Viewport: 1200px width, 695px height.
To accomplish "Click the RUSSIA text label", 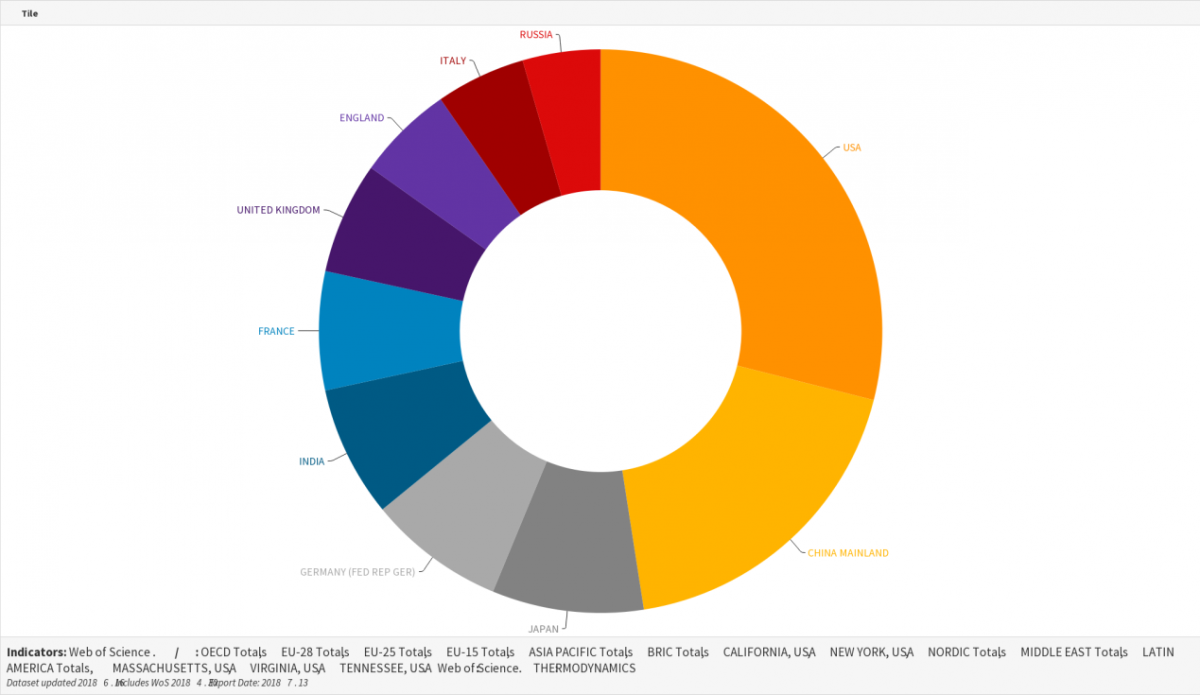I will pos(536,35).
